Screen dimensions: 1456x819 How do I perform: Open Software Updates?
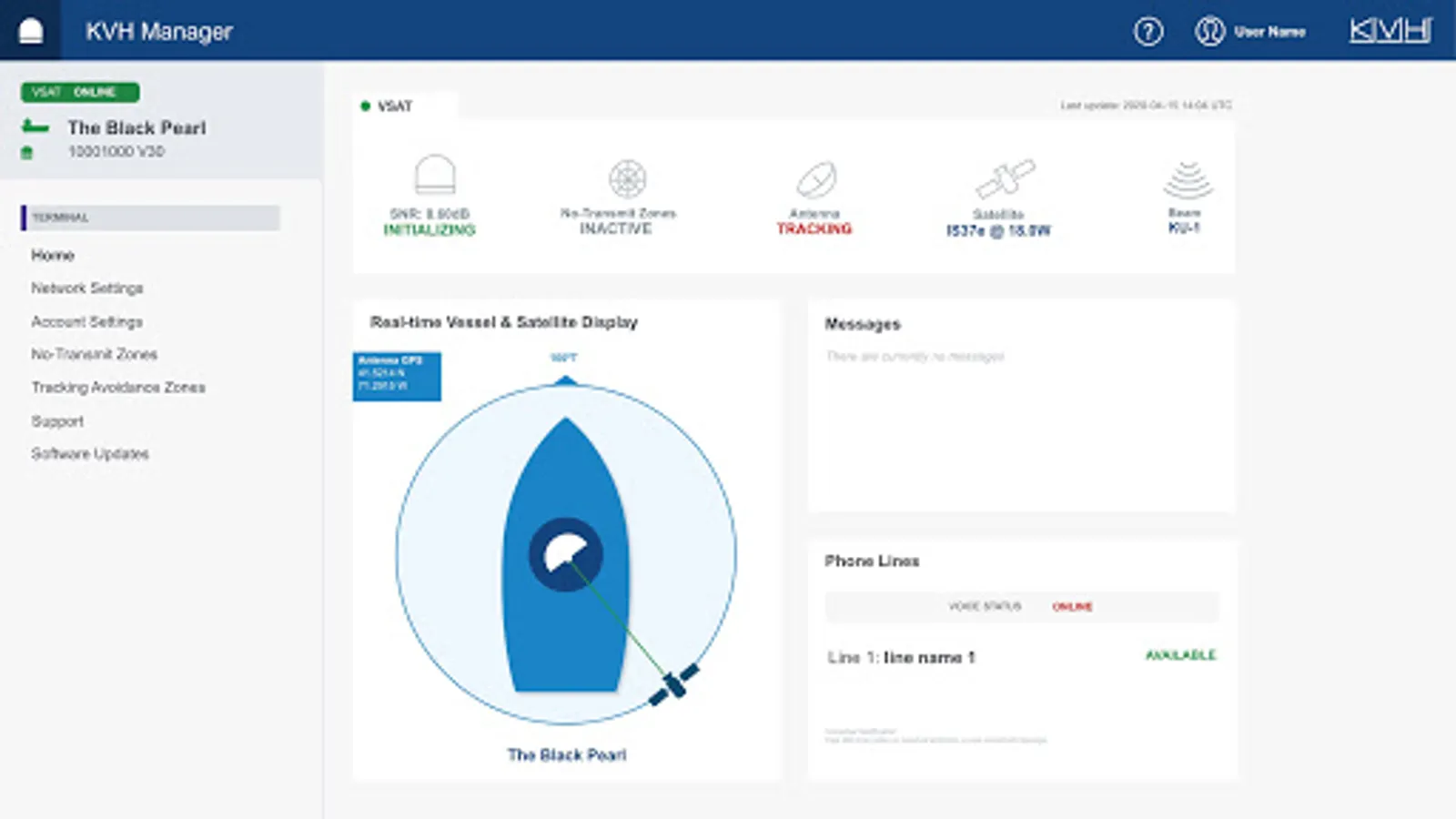click(x=90, y=453)
